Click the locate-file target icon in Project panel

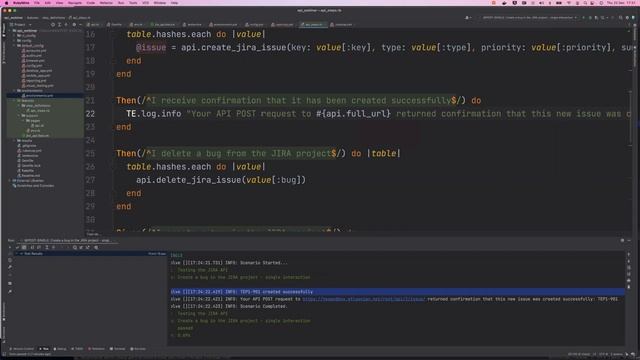(53, 25)
